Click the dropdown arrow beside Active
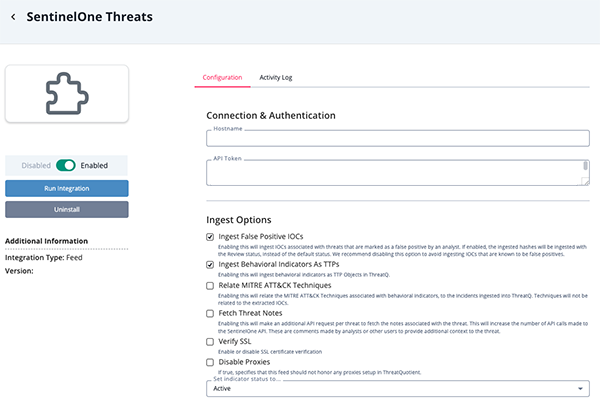 tap(580, 388)
